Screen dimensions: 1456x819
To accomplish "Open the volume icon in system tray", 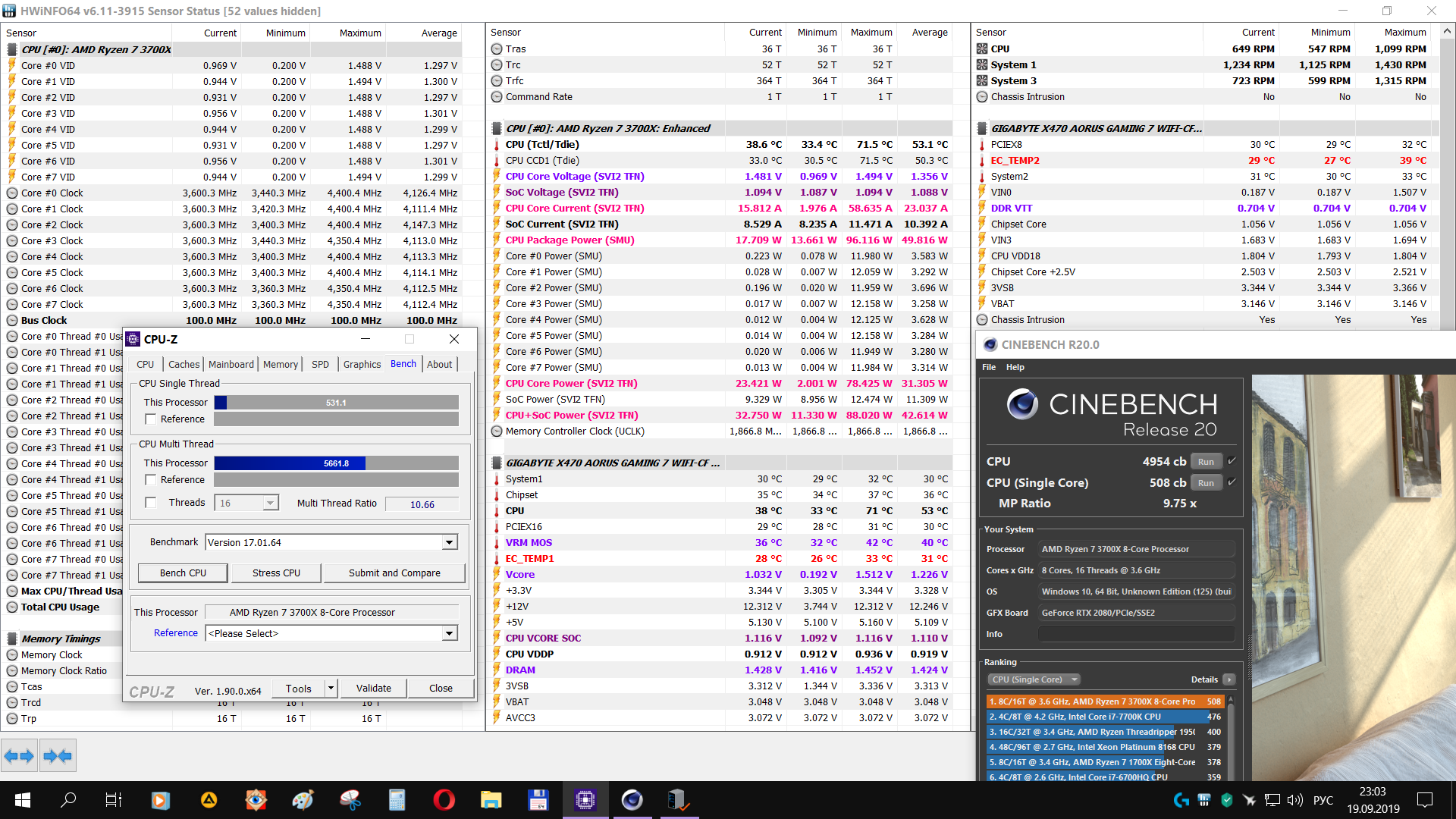I will tap(1295, 800).
